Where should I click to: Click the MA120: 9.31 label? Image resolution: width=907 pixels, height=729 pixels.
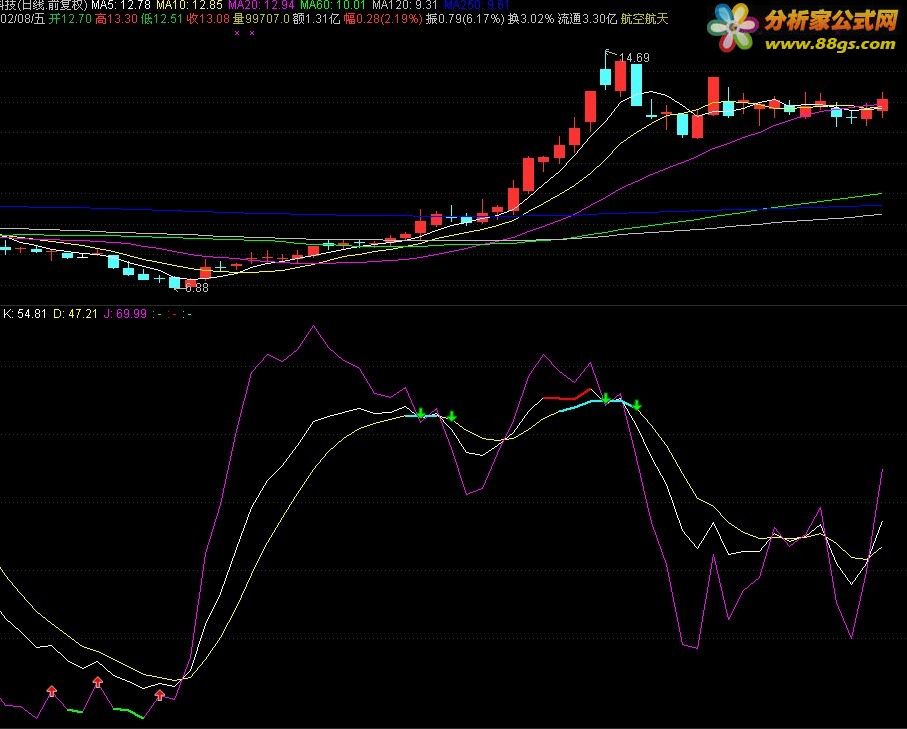pyautogui.click(x=404, y=5)
